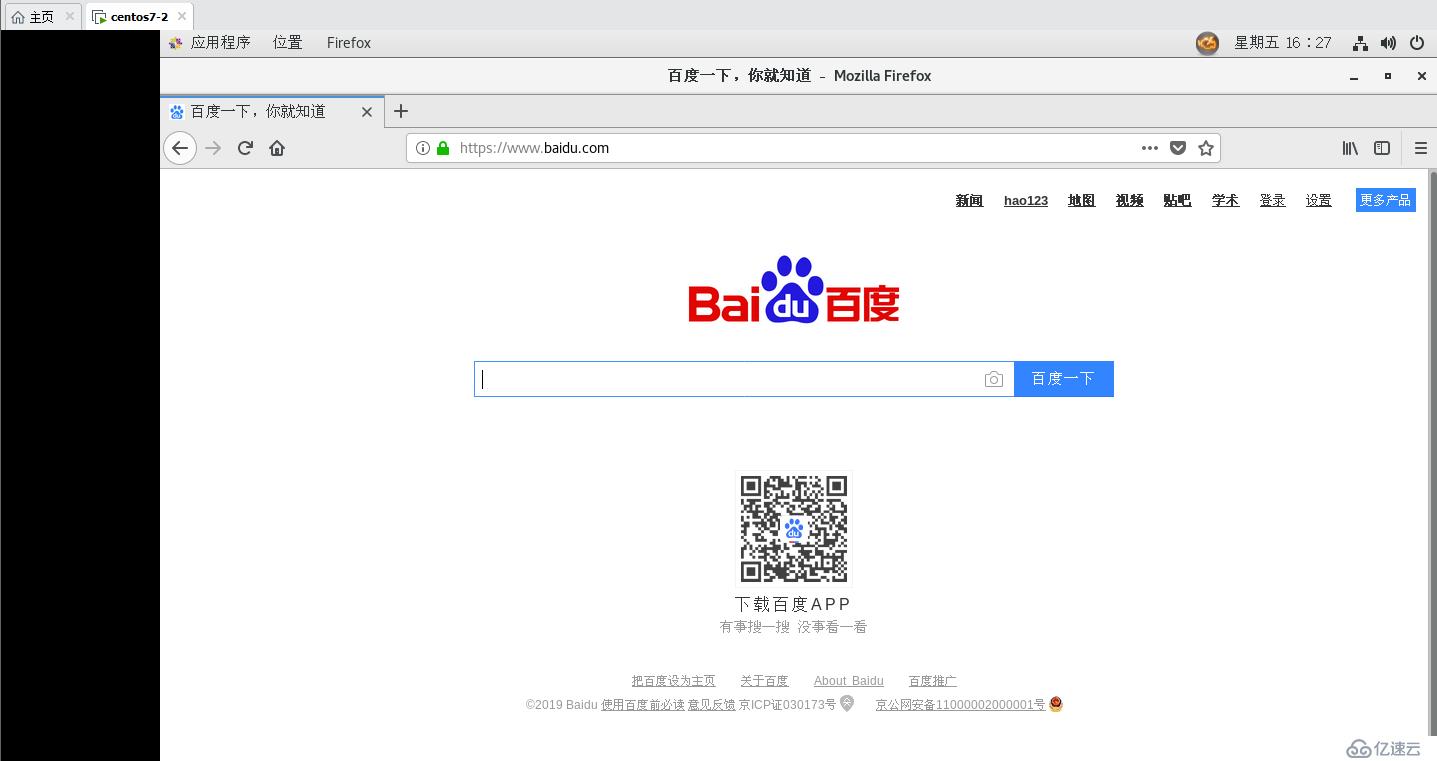Open the 位置 places menu
Viewport: 1437px width, 761px height.
coord(288,43)
